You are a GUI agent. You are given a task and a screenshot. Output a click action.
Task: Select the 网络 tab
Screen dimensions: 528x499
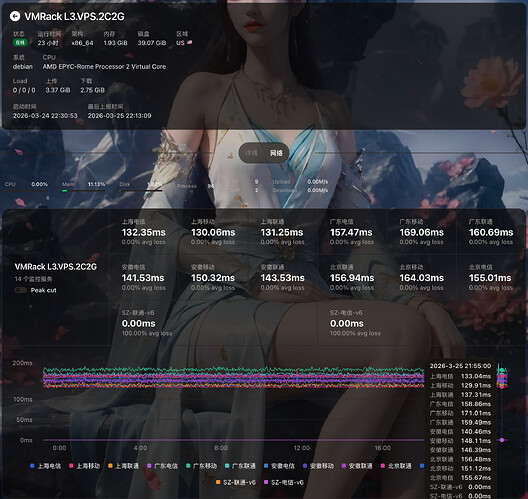click(x=276, y=153)
